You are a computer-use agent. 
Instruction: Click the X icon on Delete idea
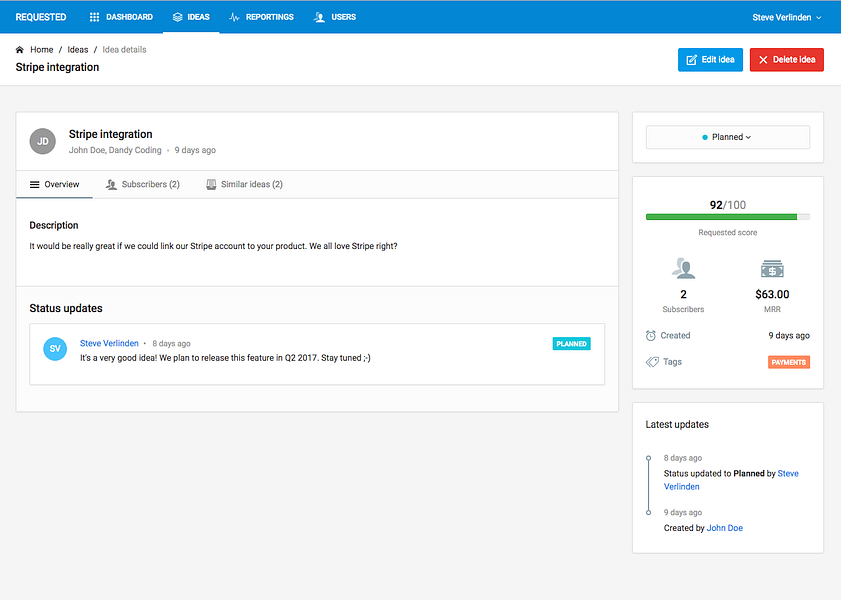point(763,60)
